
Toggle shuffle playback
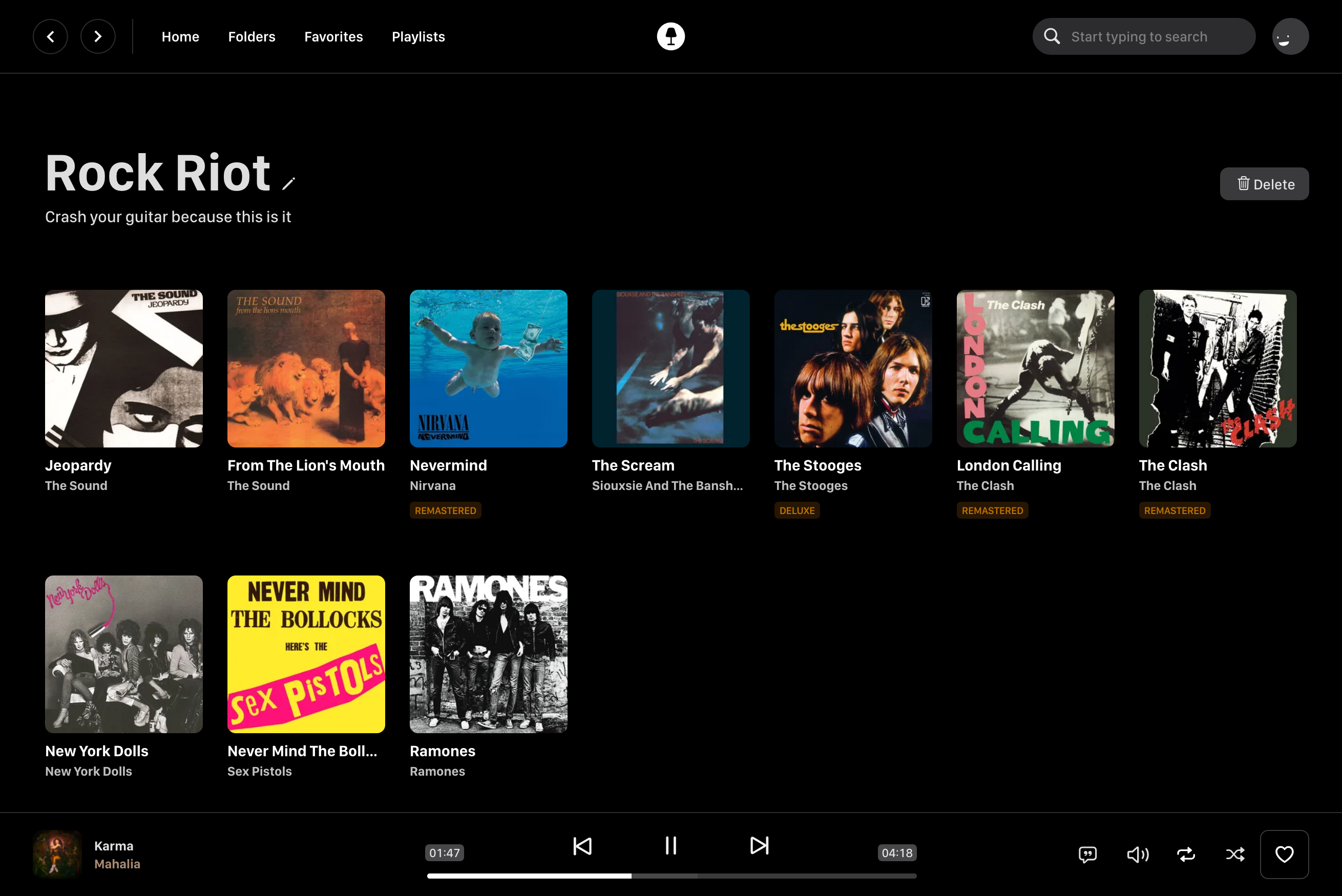[x=1235, y=855]
